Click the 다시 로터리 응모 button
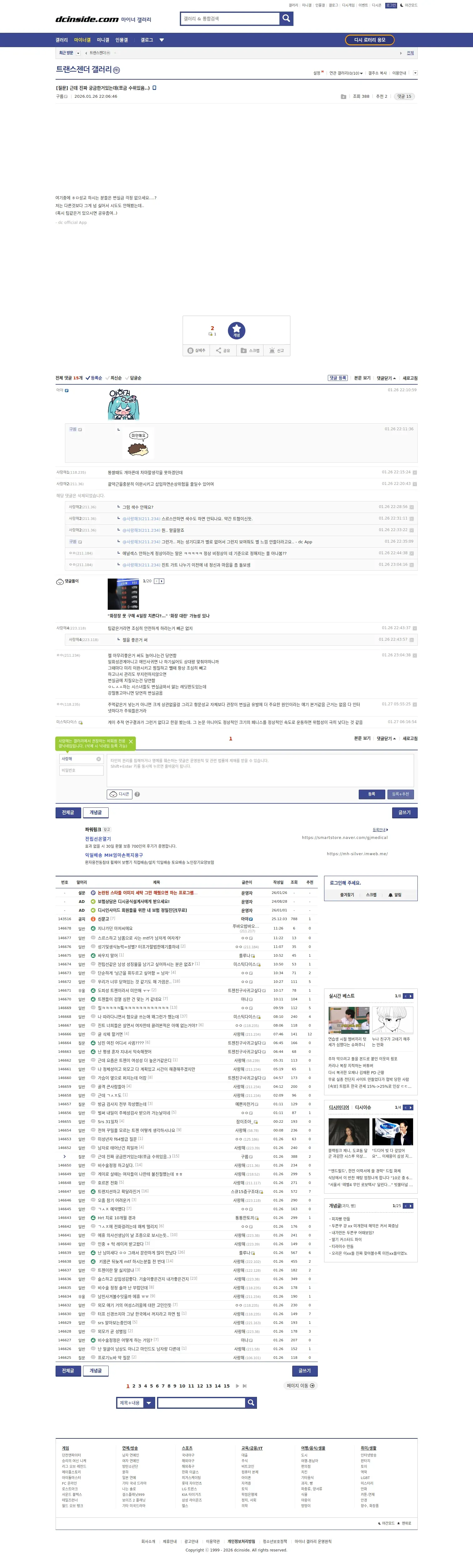The image size is (473, 1568). 370,40
